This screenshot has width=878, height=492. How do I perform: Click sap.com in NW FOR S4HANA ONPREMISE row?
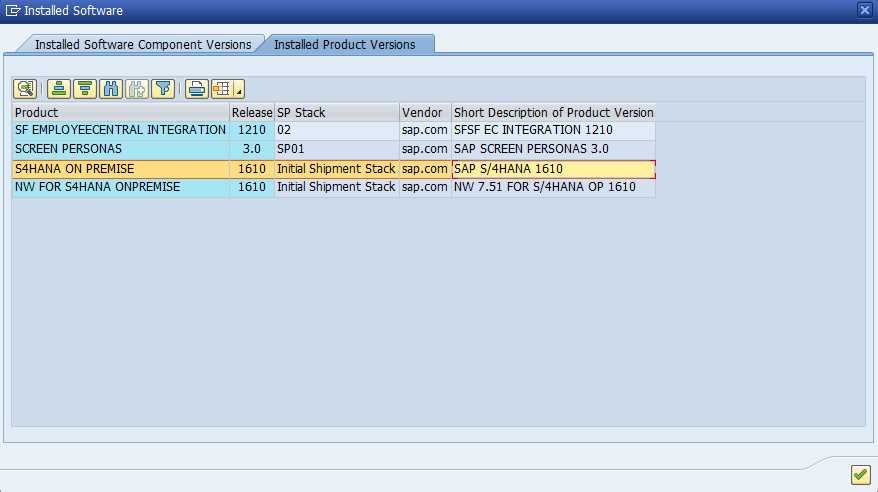tap(425, 187)
